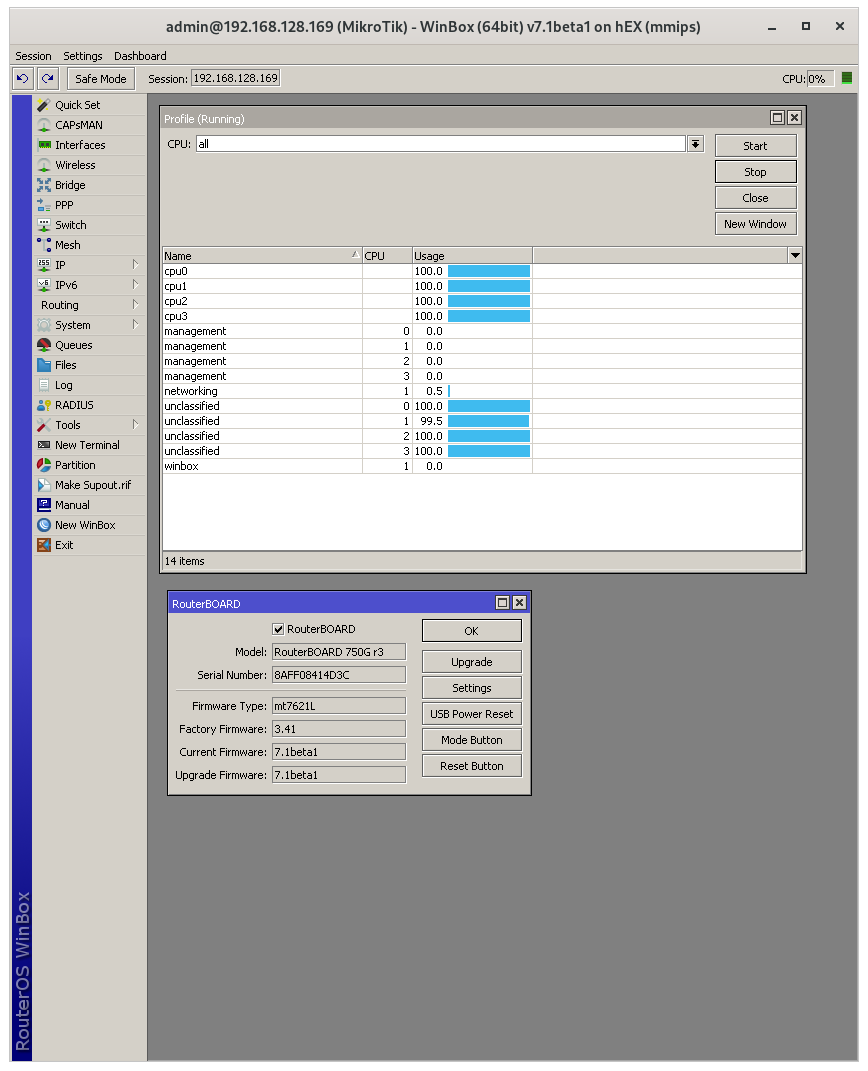Open Bridge sidebar icon

[44, 185]
